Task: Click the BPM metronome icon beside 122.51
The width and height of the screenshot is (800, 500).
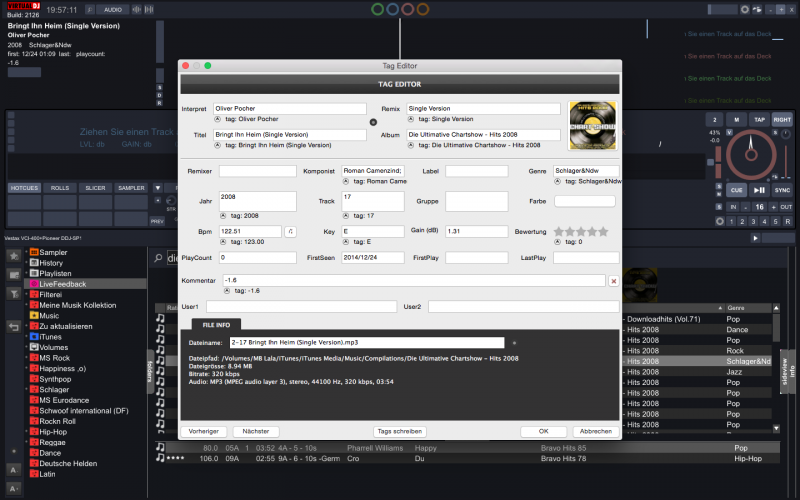Action: coord(290,232)
